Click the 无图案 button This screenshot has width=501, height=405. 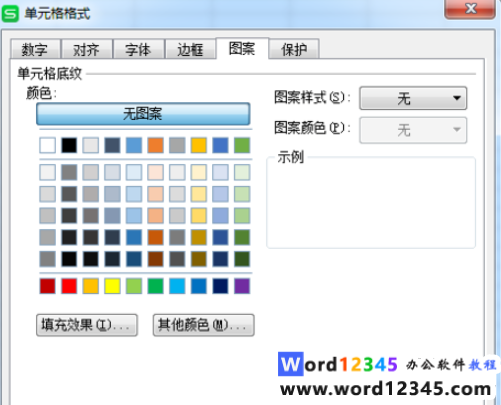(143, 114)
